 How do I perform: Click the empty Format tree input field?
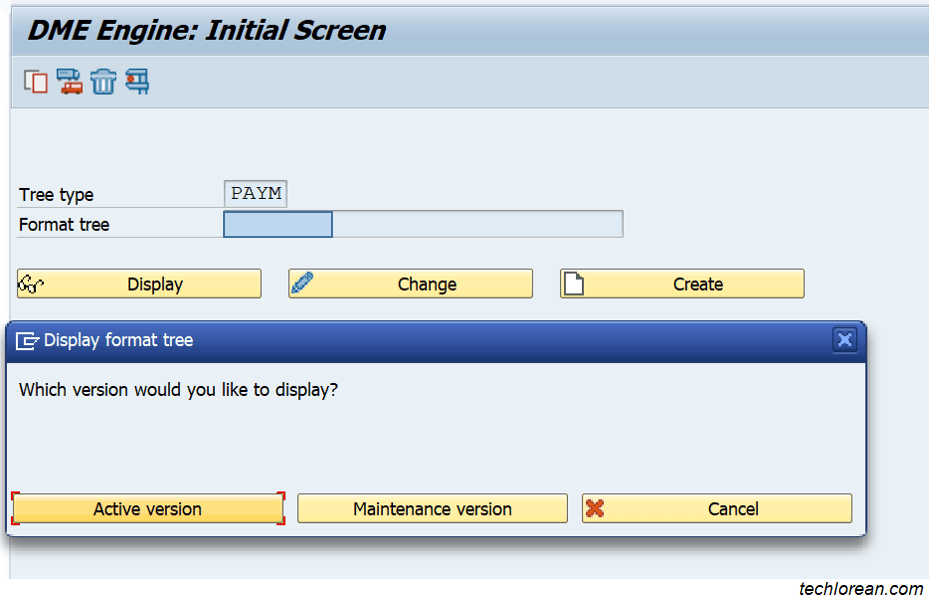pos(278,224)
